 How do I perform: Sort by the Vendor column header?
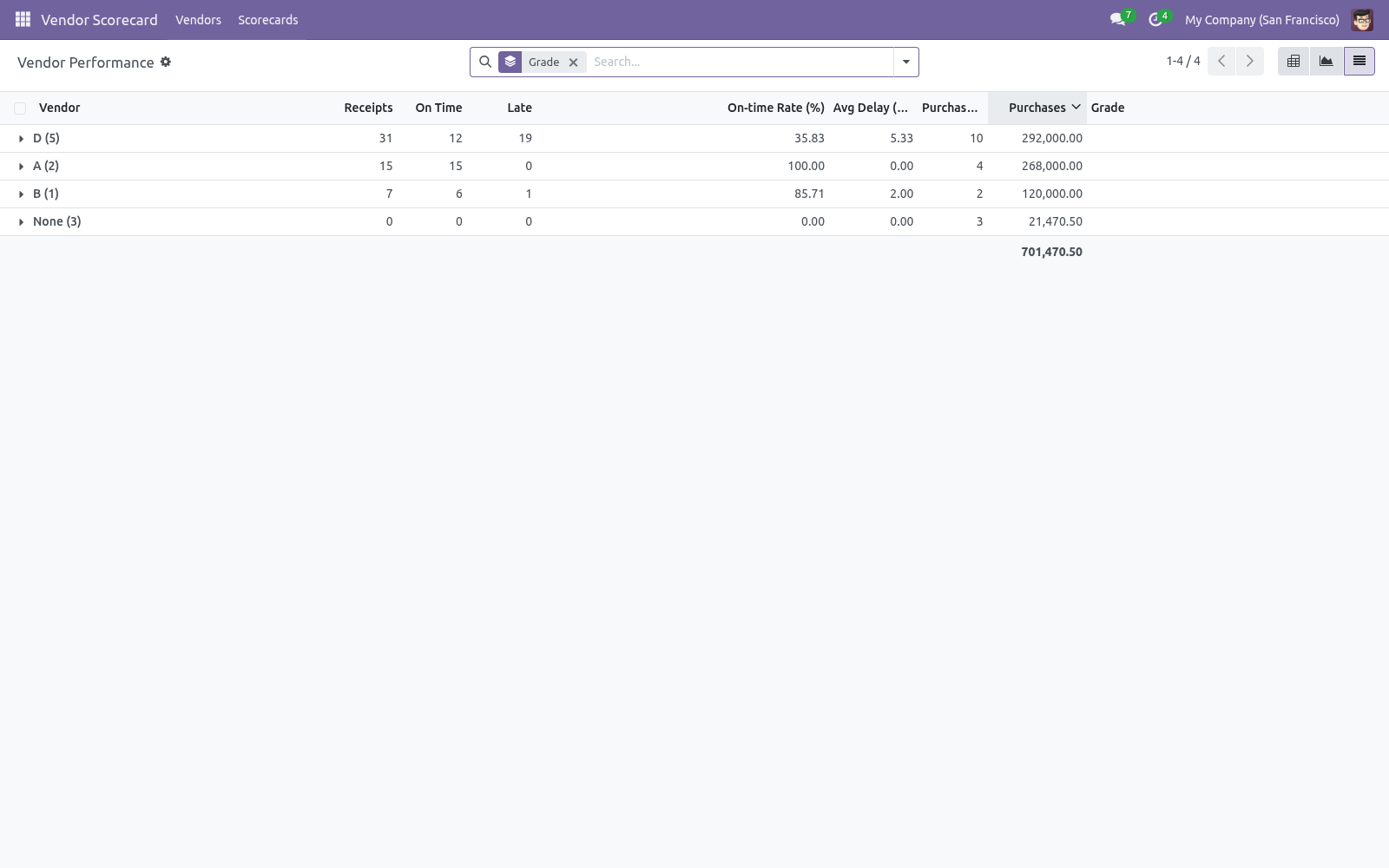[x=59, y=108]
